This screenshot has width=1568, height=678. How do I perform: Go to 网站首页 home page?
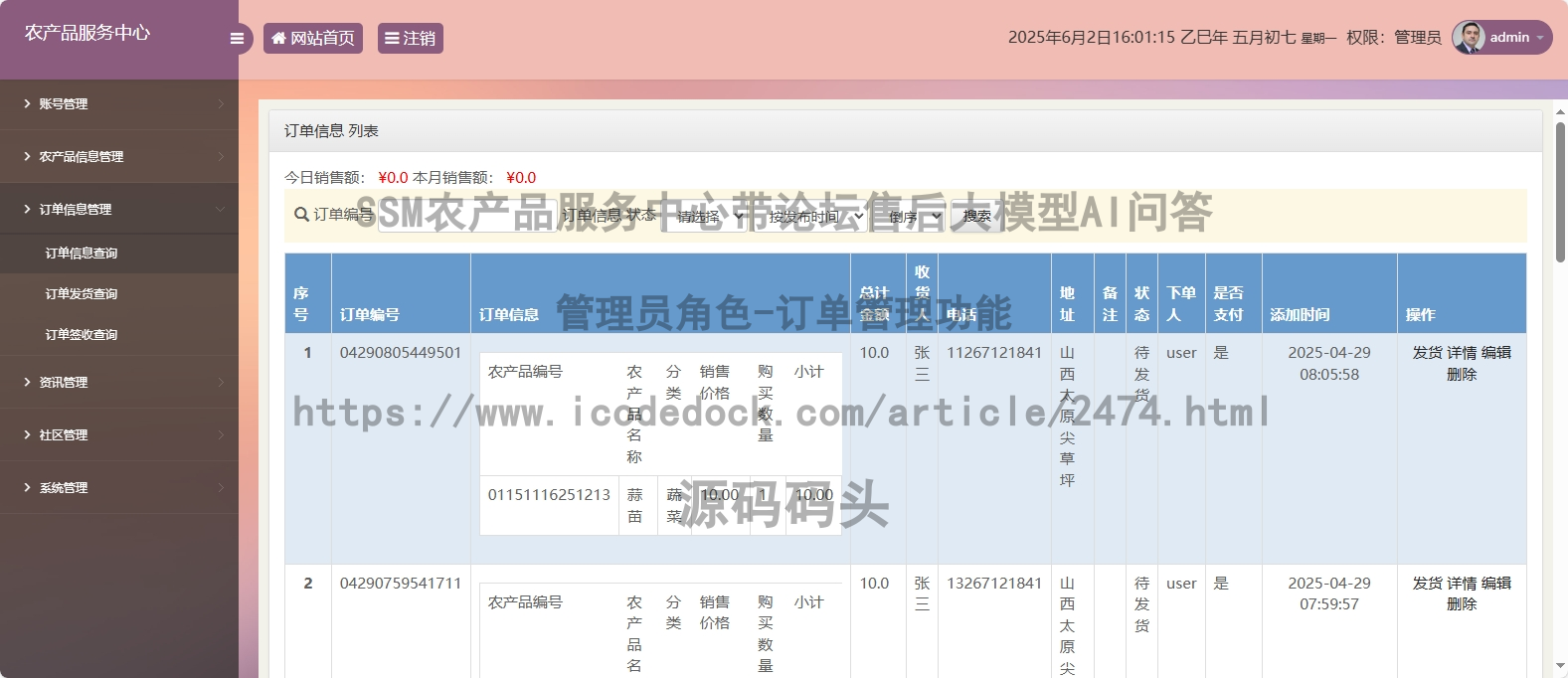313,38
